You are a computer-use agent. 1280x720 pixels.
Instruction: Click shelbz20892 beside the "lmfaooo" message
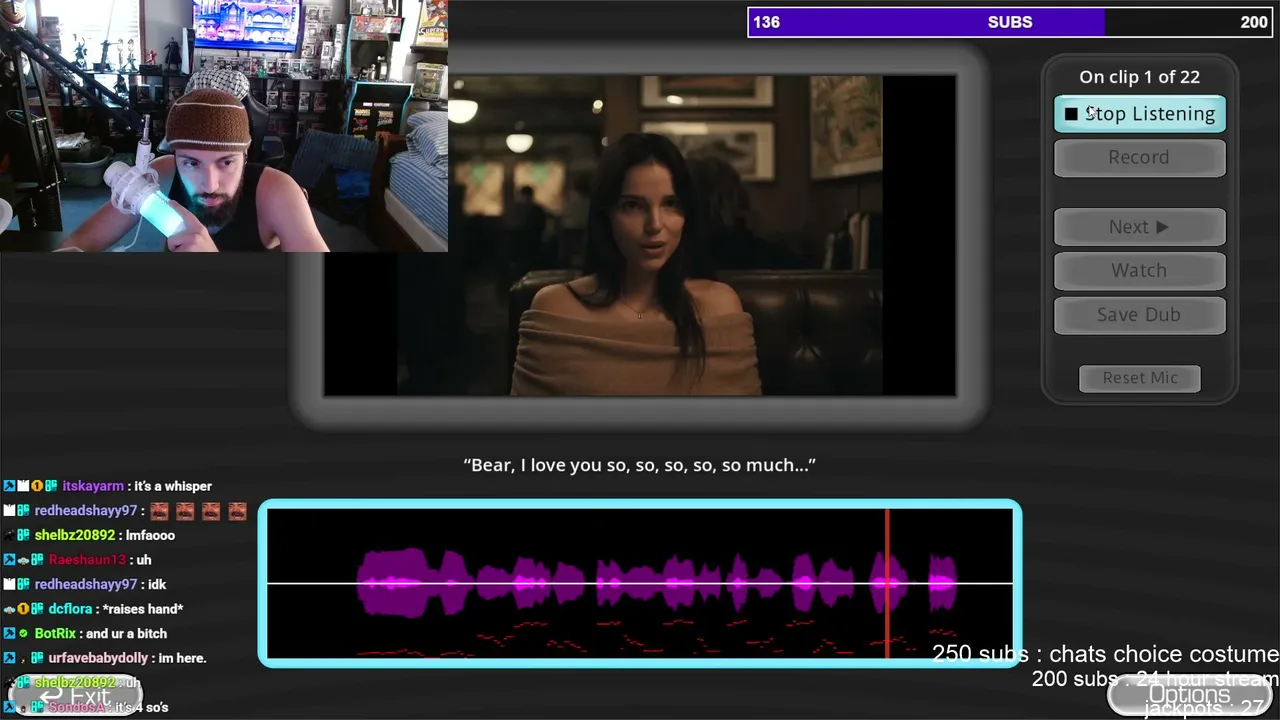(74, 535)
